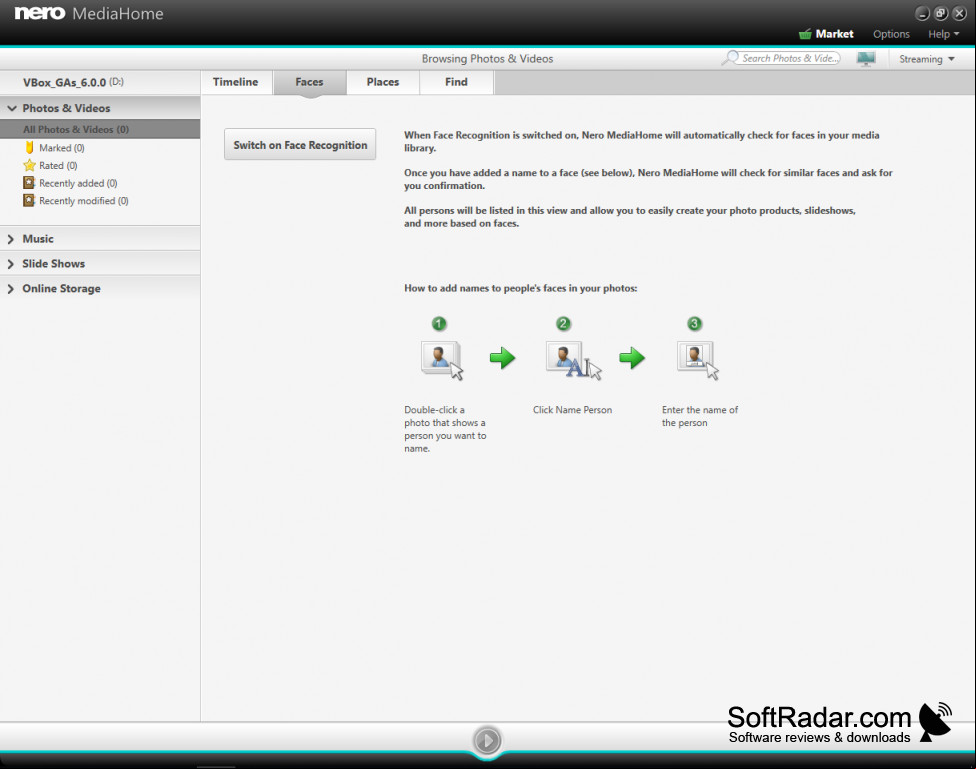The height and width of the screenshot is (769, 976).
Task: Expand the Slide Shows section
Action: pyautogui.click(x=11, y=264)
